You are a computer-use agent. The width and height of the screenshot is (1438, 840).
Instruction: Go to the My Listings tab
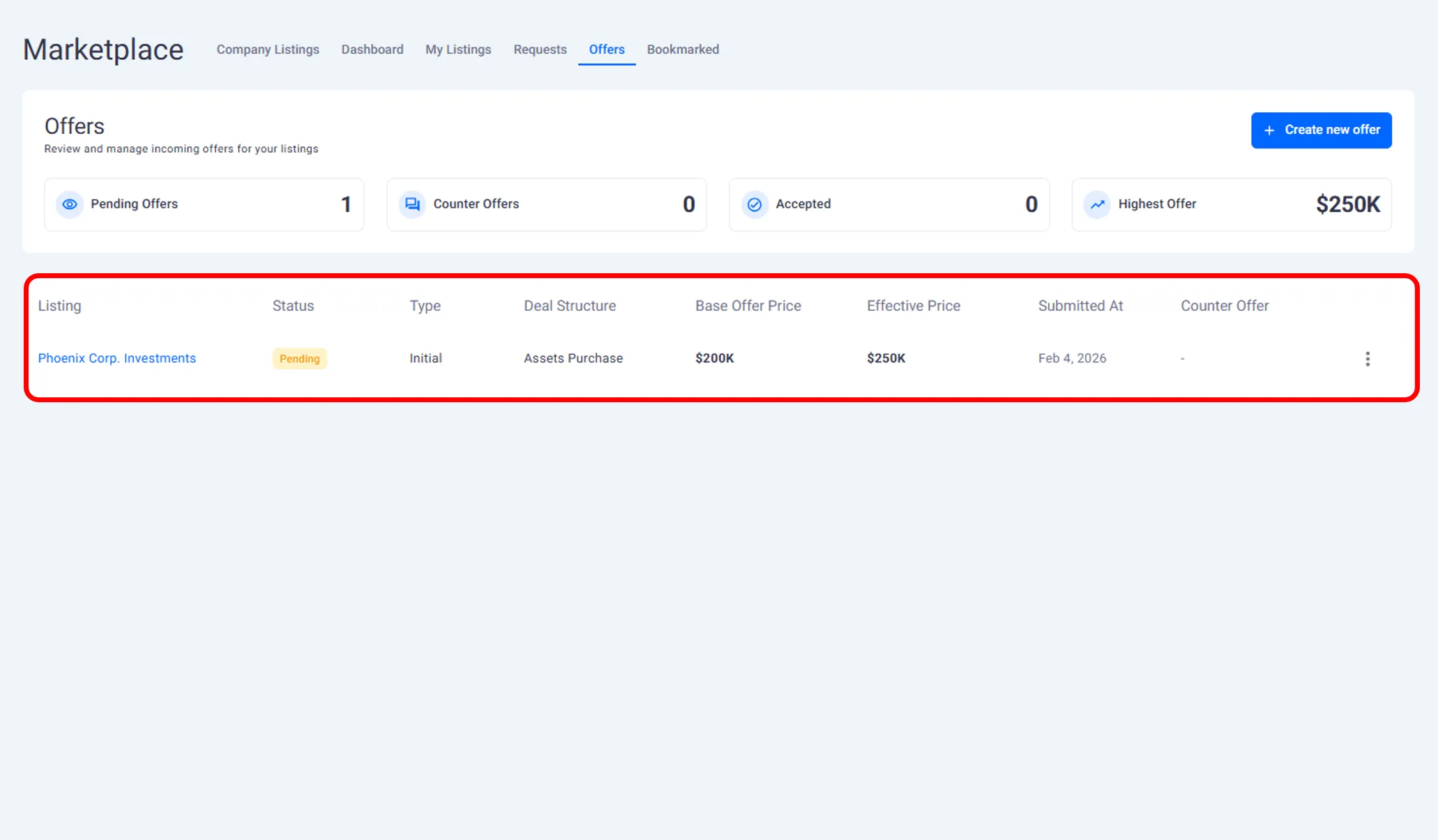point(458,49)
